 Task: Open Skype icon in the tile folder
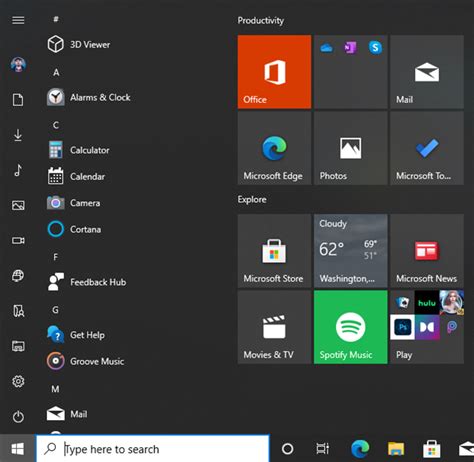(375, 48)
